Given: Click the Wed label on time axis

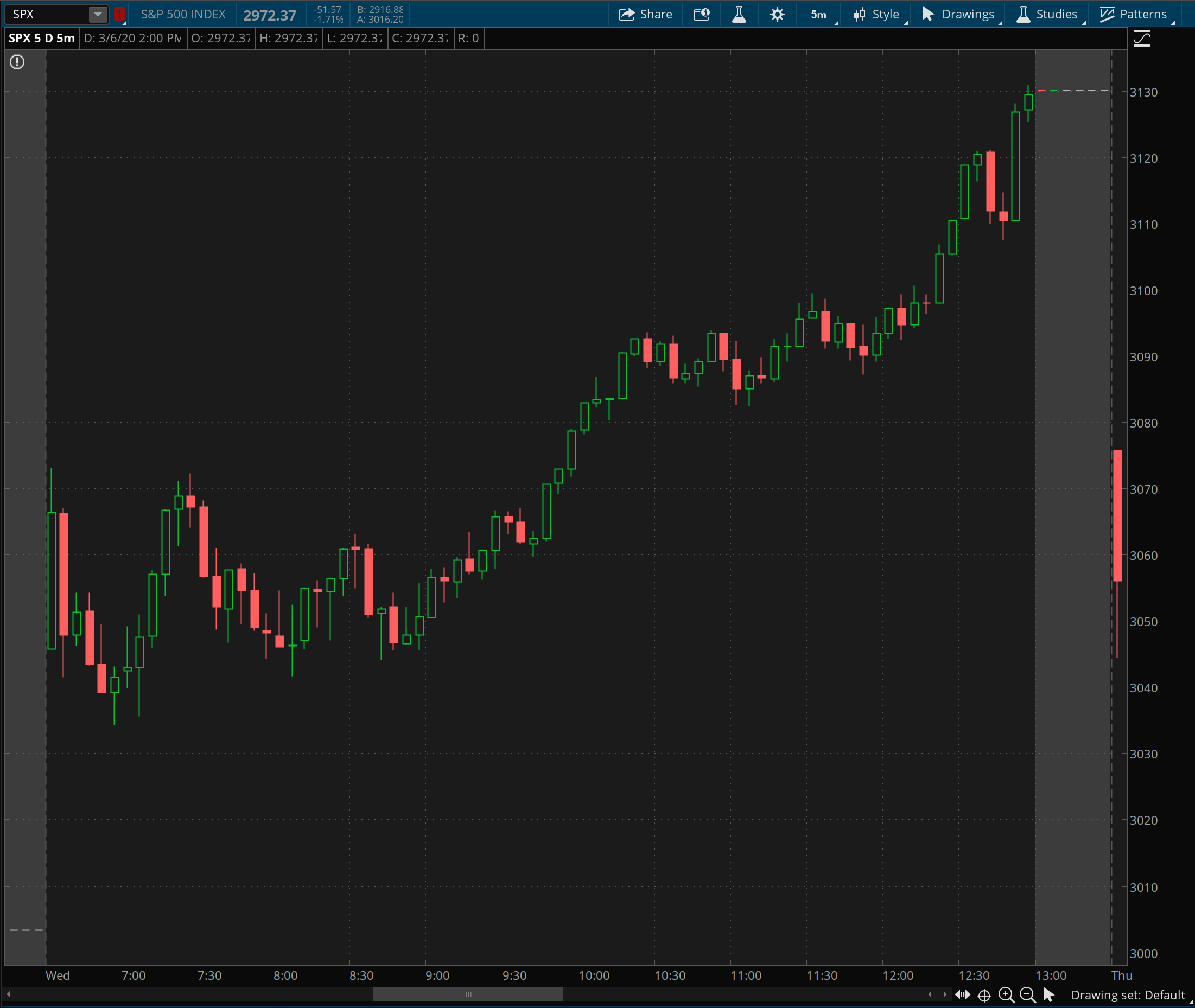Looking at the screenshot, I should point(58,975).
